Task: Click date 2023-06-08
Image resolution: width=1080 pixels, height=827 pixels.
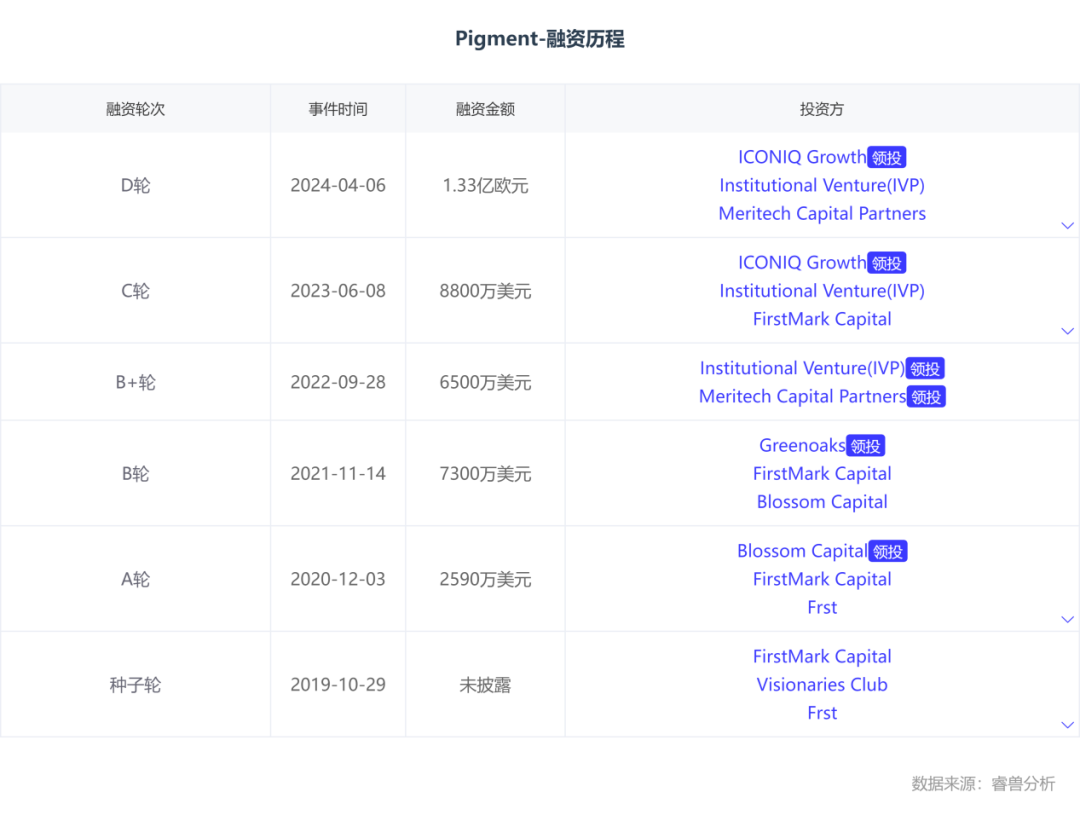Action: [338, 291]
